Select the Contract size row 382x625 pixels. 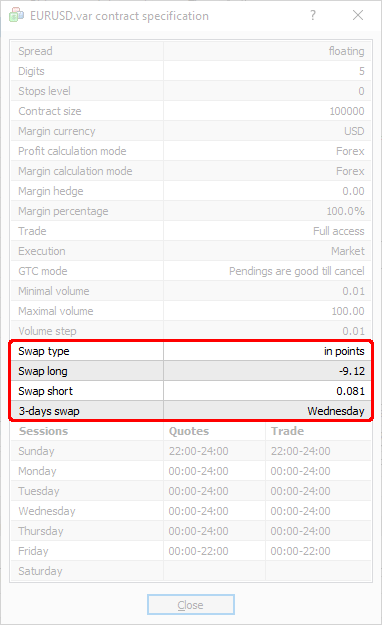(x=191, y=111)
